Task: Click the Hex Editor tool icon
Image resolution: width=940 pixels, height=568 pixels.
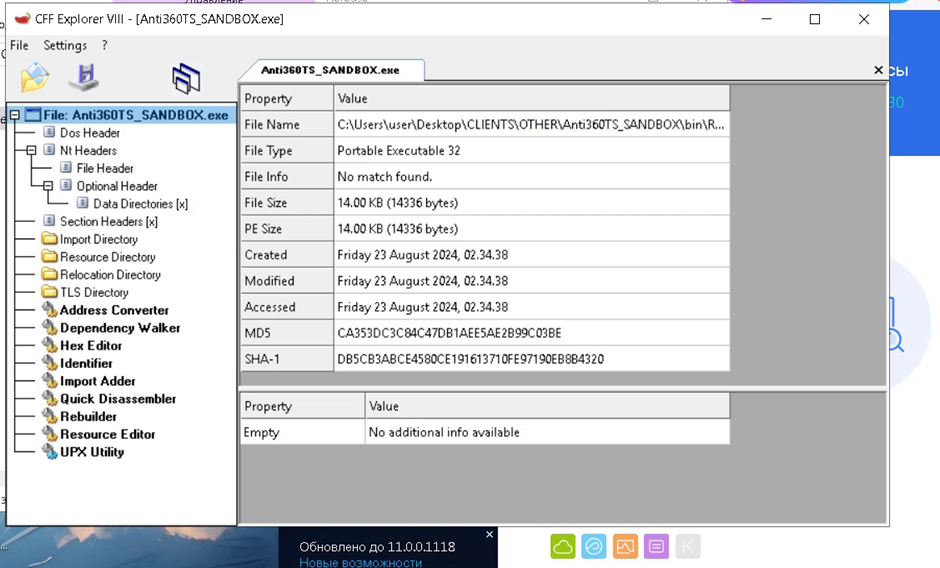Action: 50,345
